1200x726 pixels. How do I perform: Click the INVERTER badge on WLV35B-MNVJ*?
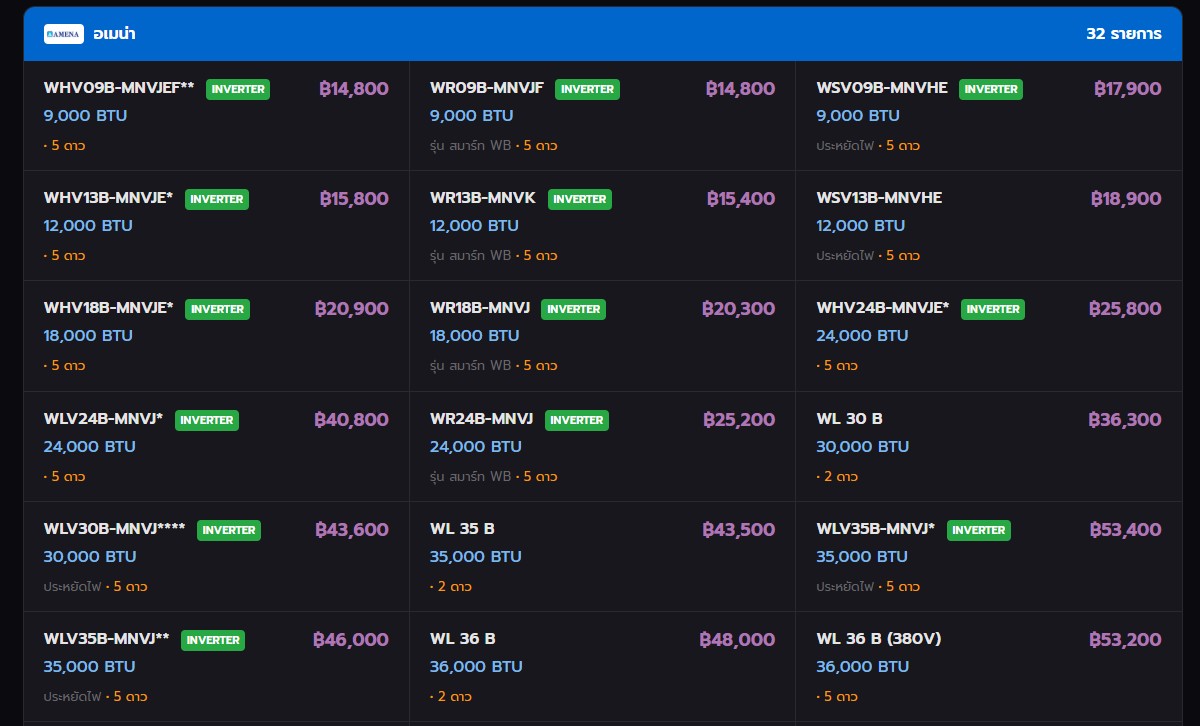[979, 530]
